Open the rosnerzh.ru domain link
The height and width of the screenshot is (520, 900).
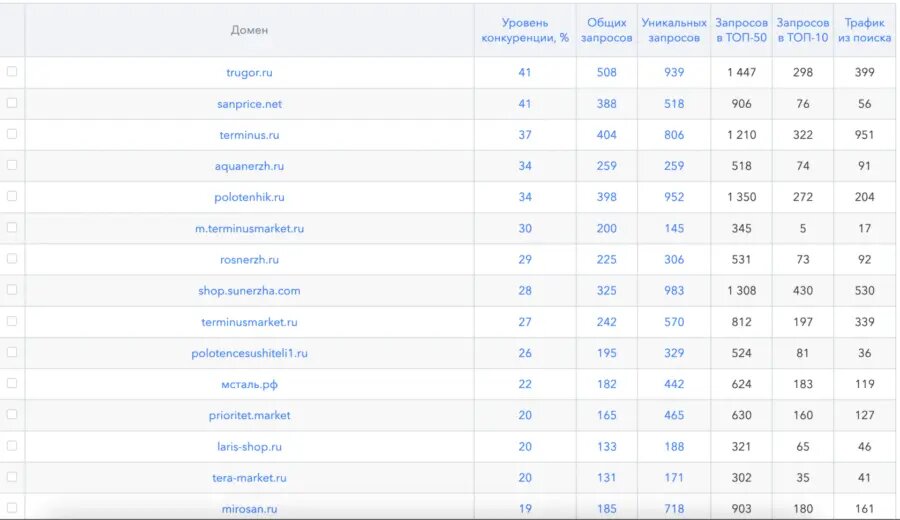pyautogui.click(x=249, y=259)
